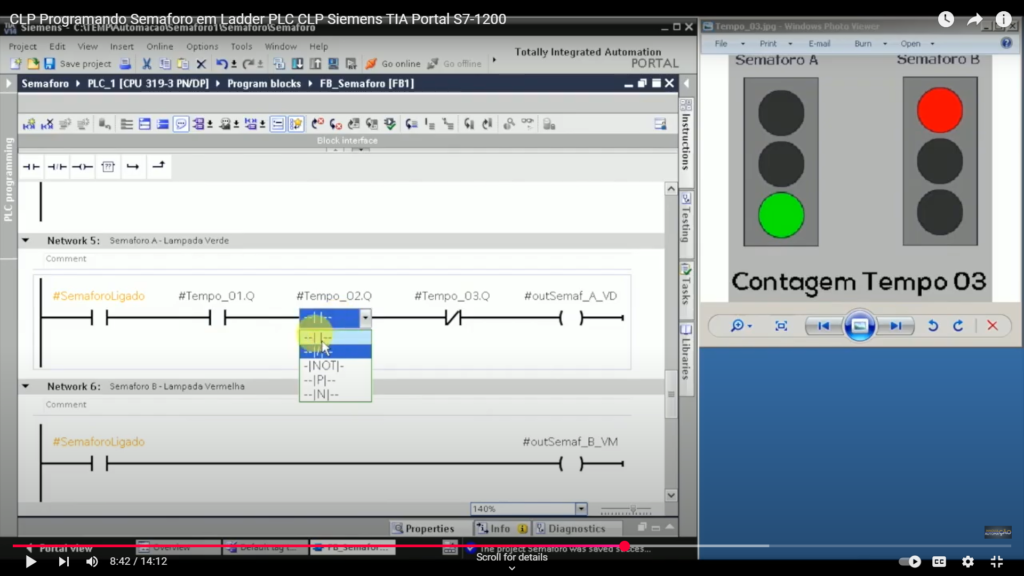The height and width of the screenshot is (576, 1024).
Task: Insert an output coil from favorites
Action: click(x=82, y=167)
